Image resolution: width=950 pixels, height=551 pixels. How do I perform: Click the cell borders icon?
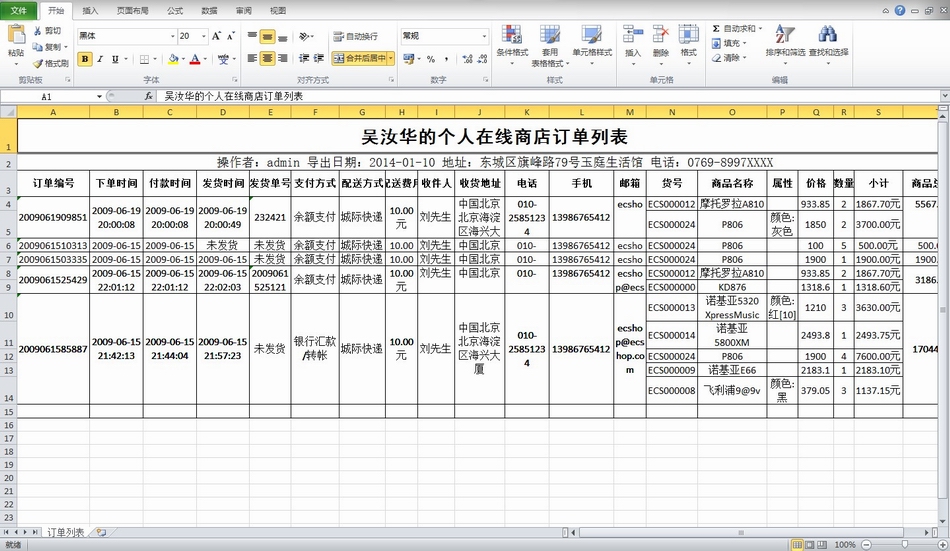(144, 59)
